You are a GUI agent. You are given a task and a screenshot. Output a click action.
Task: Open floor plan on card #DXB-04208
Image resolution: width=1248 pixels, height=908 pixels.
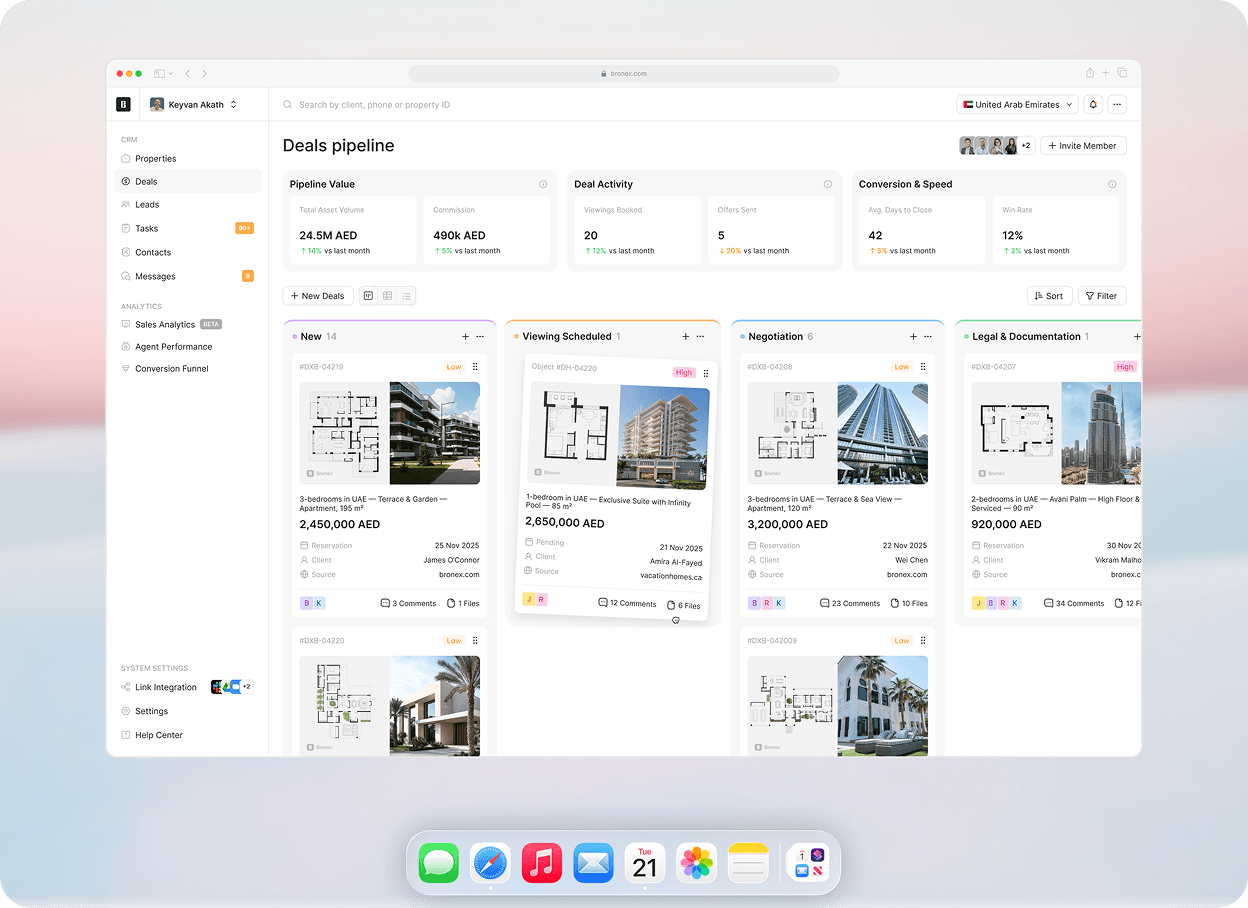(792, 433)
